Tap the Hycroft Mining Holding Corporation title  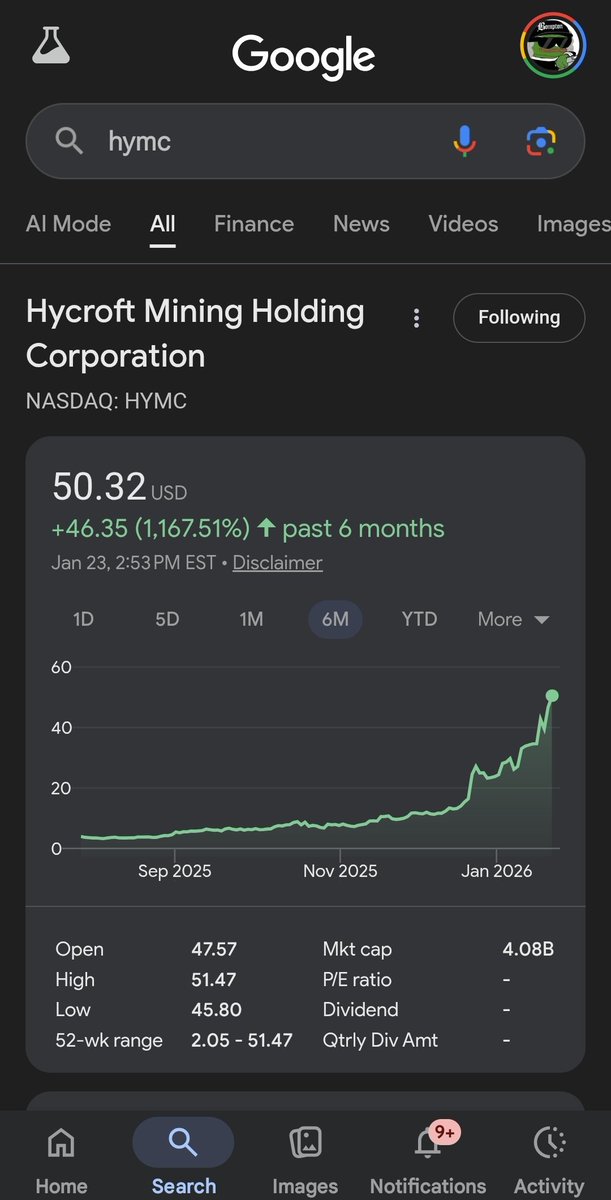(x=195, y=333)
